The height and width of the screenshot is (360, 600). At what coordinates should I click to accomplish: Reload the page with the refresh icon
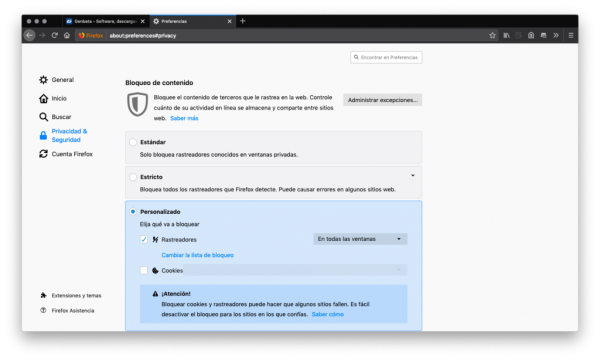coord(54,36)
